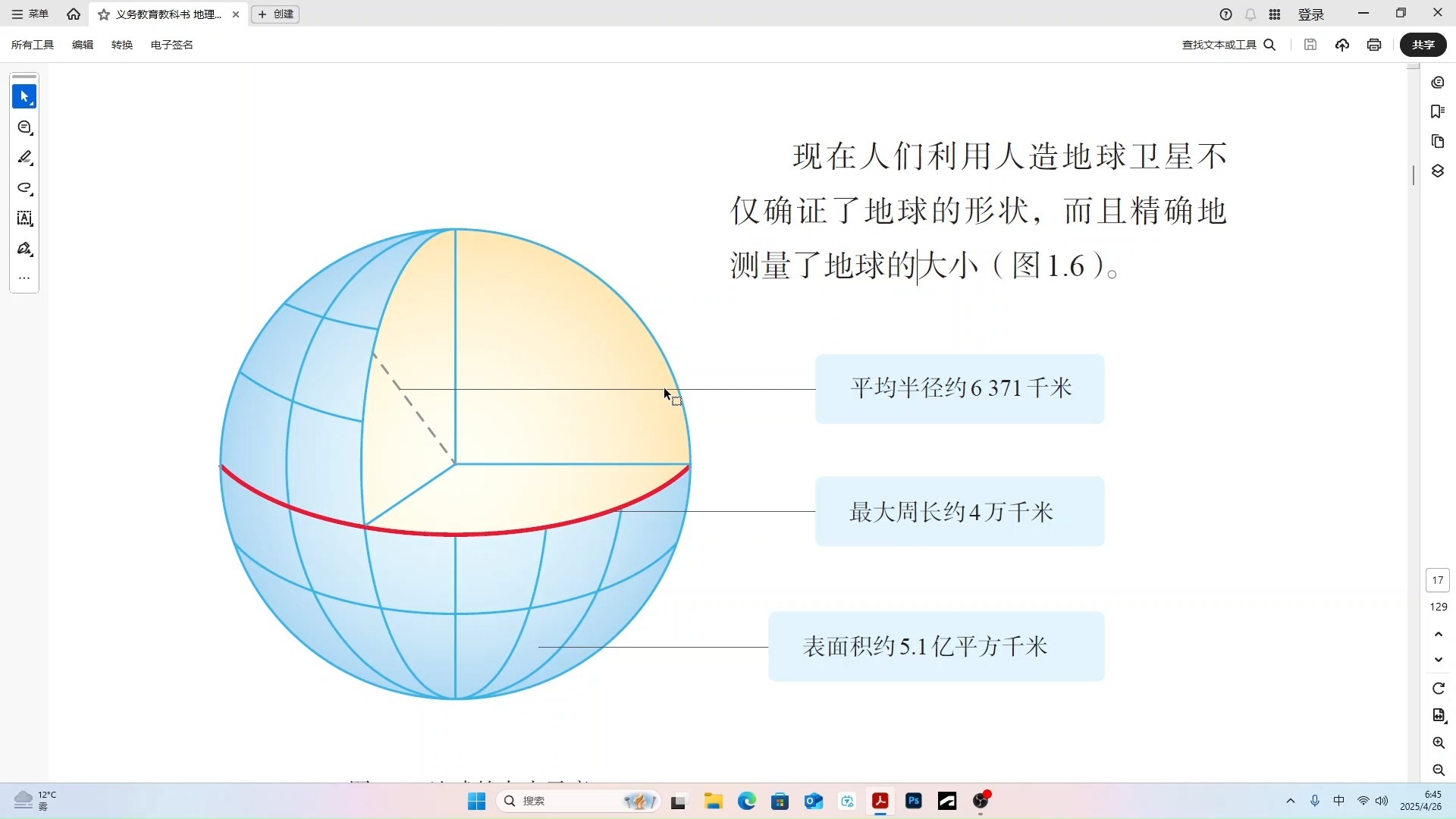Open the help question mark icon
The width and height of the screenshot is (1456, 819).
pyautogui.click(x=1225, y=14)
